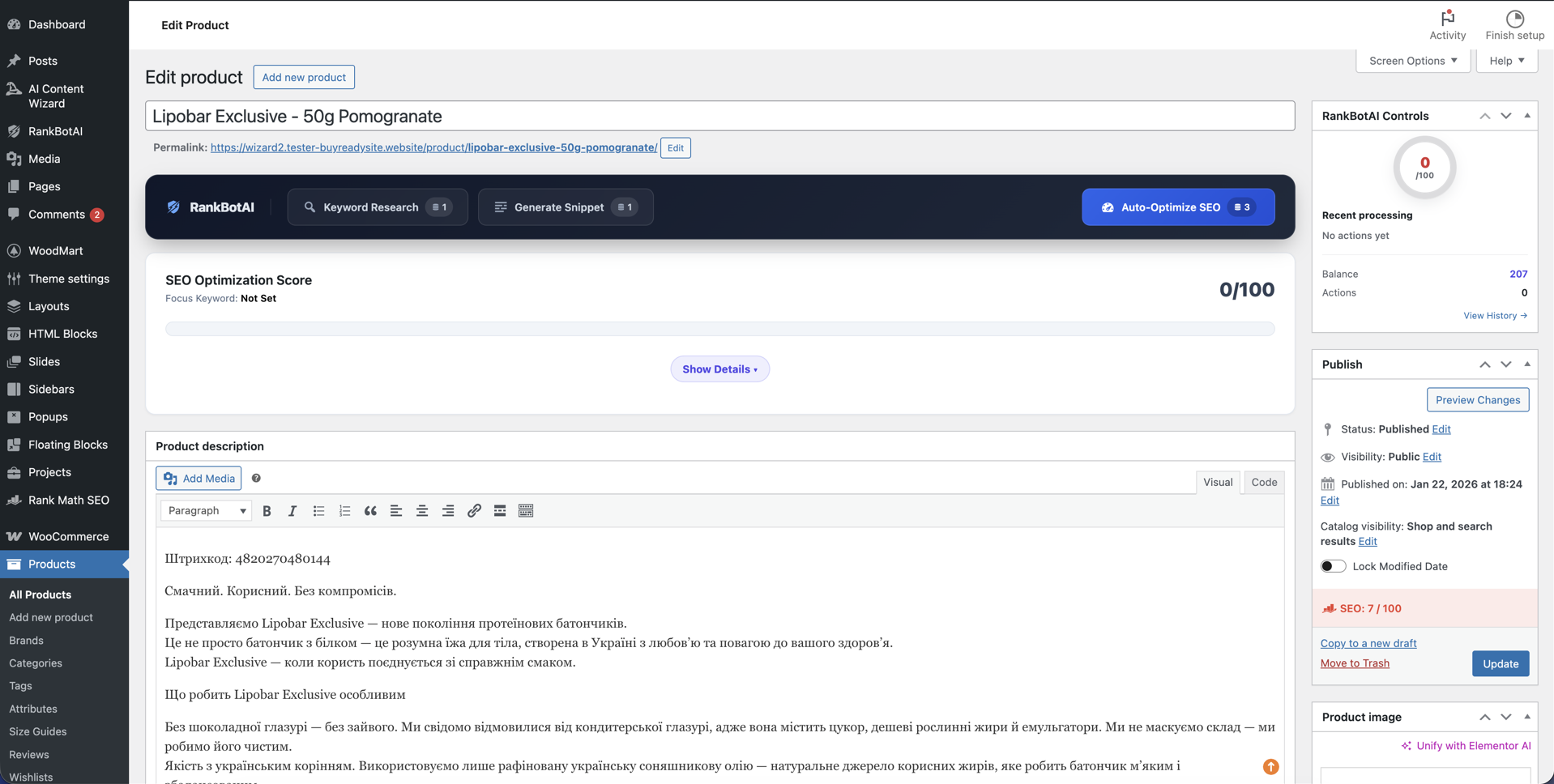Click the SEO Optimization Score progress bar
The height and width of the screenshot is (784, 1554).
coord(719,328)
